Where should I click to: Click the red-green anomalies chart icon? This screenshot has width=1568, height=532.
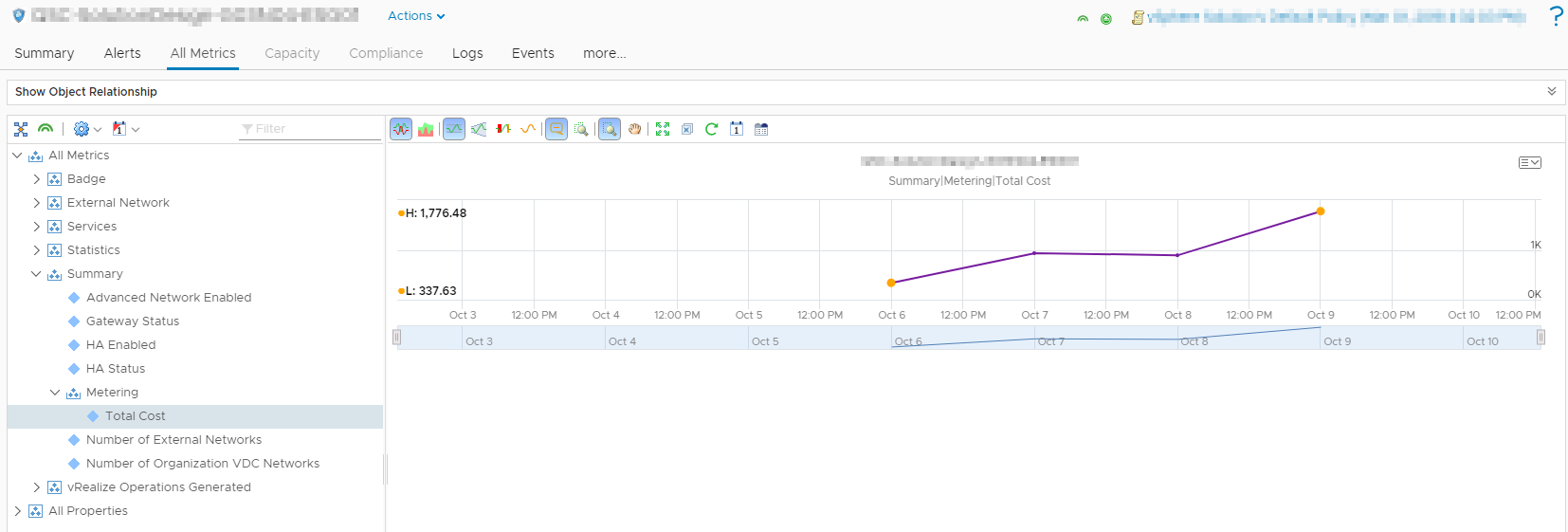click(x=503, y=129)
